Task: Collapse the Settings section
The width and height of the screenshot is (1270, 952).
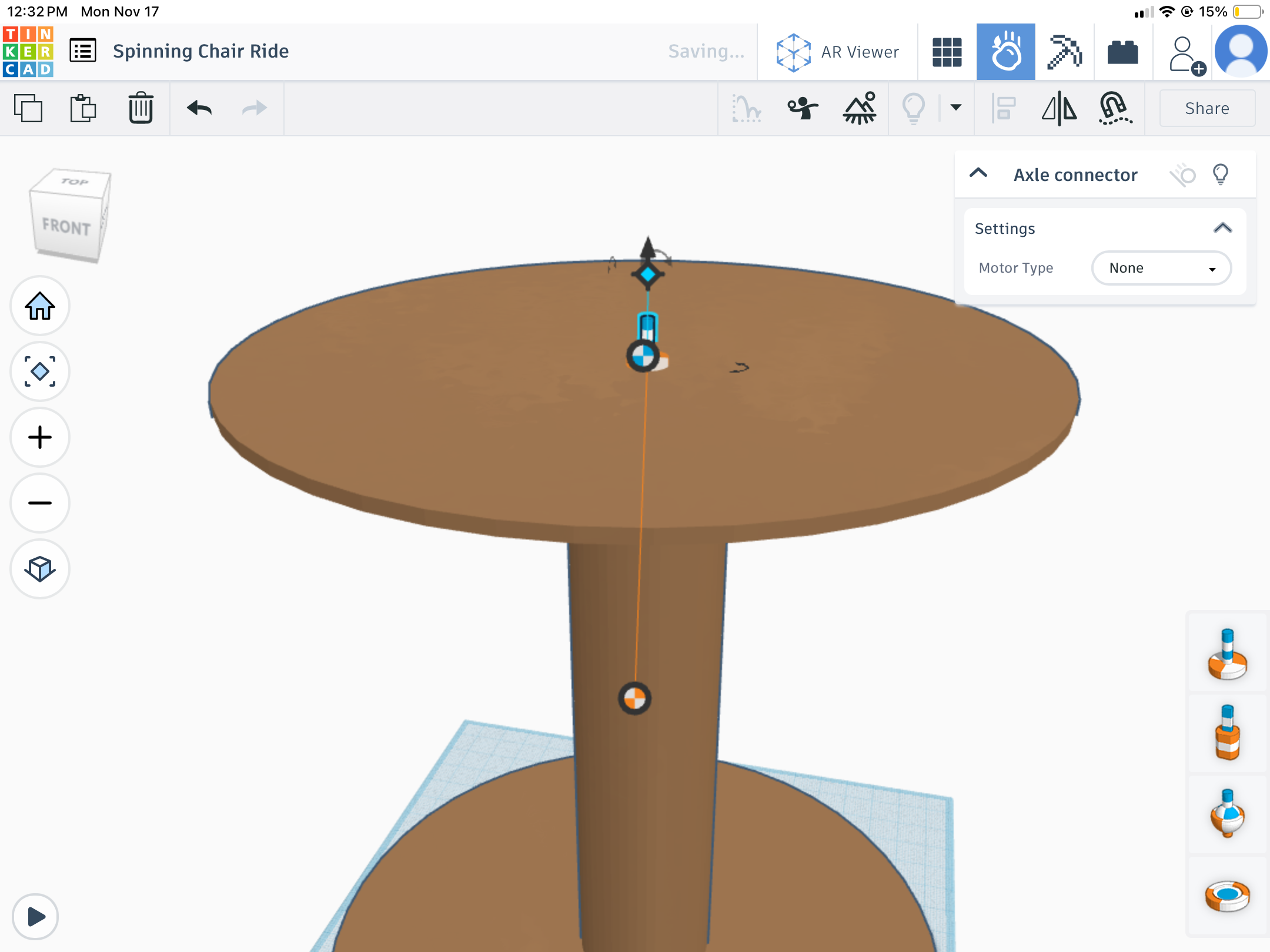Action: tap(1223, 228)
